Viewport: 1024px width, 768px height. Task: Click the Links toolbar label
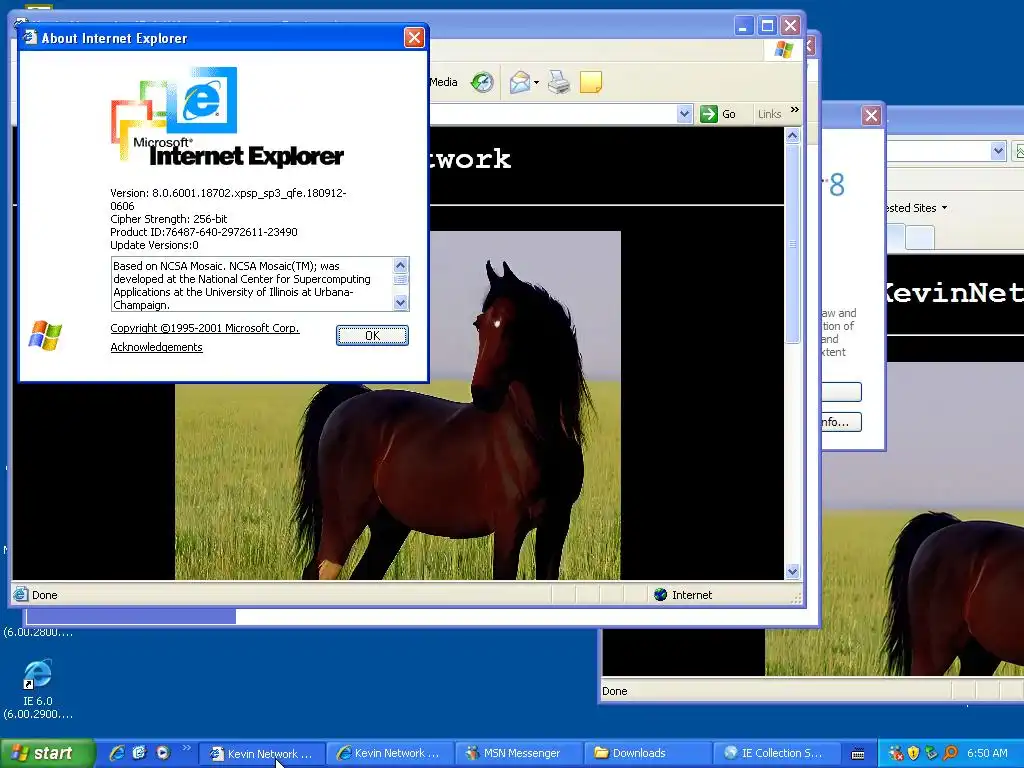pyautogui.click(x=769, y=114)
